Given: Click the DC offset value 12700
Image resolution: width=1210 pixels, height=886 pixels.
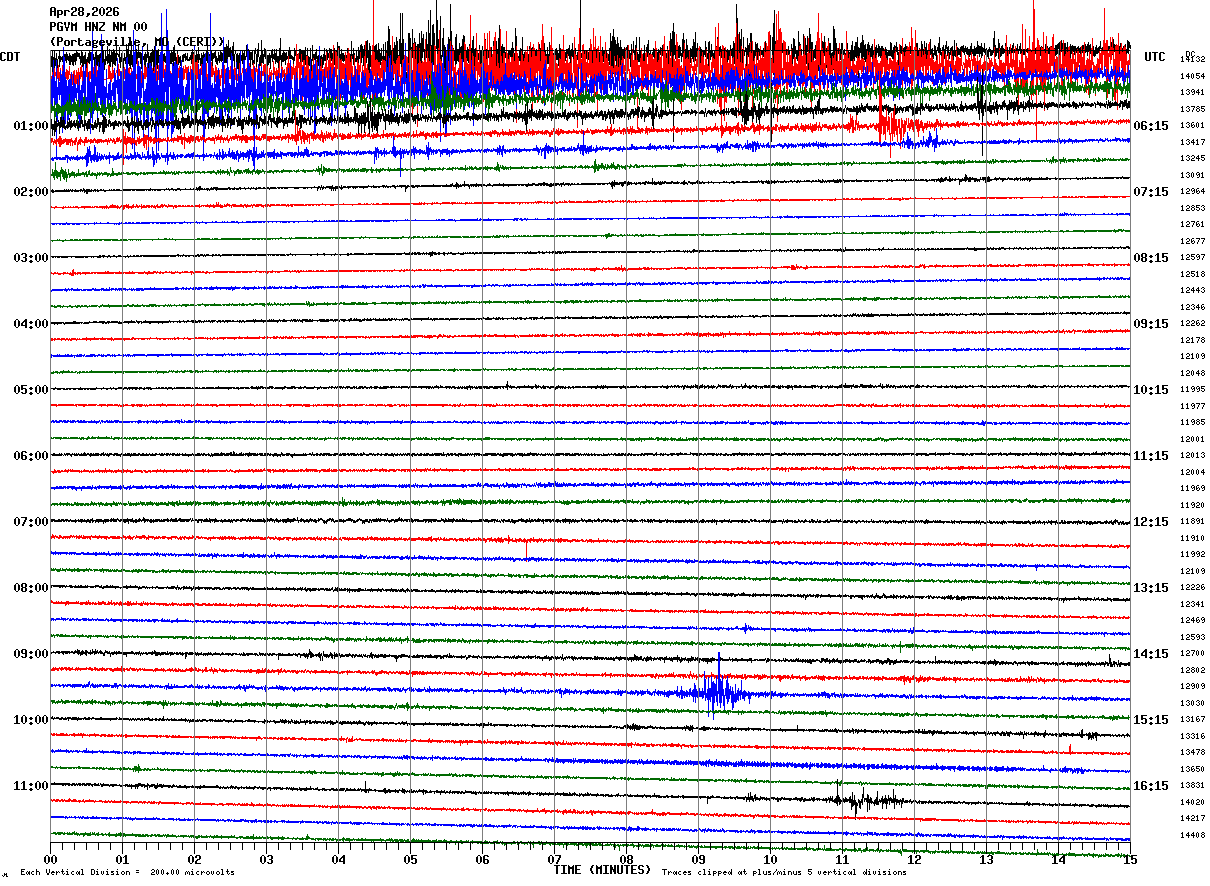Looking at the screenshot, I should pos(1192,654).
